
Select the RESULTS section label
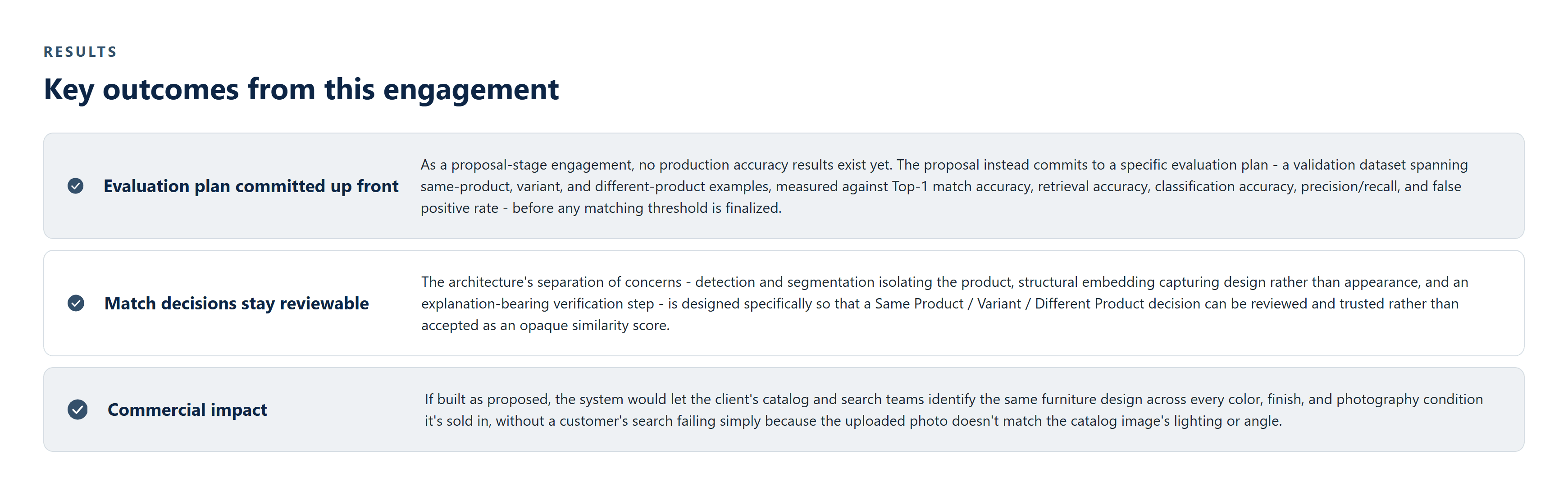80,52
